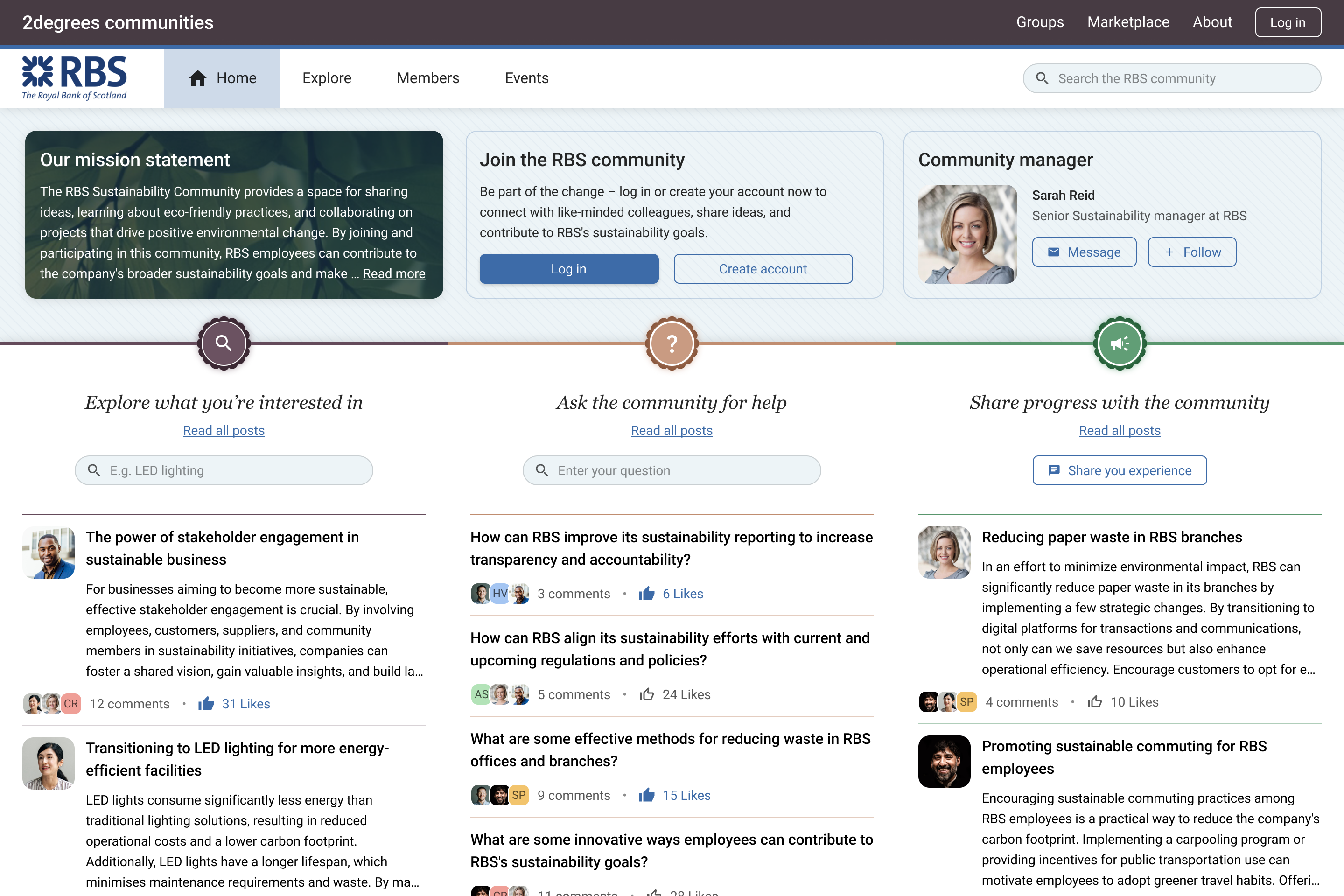Open author avatar of stakeholder engagement post
1344x896 pixels.
point(49,553)
